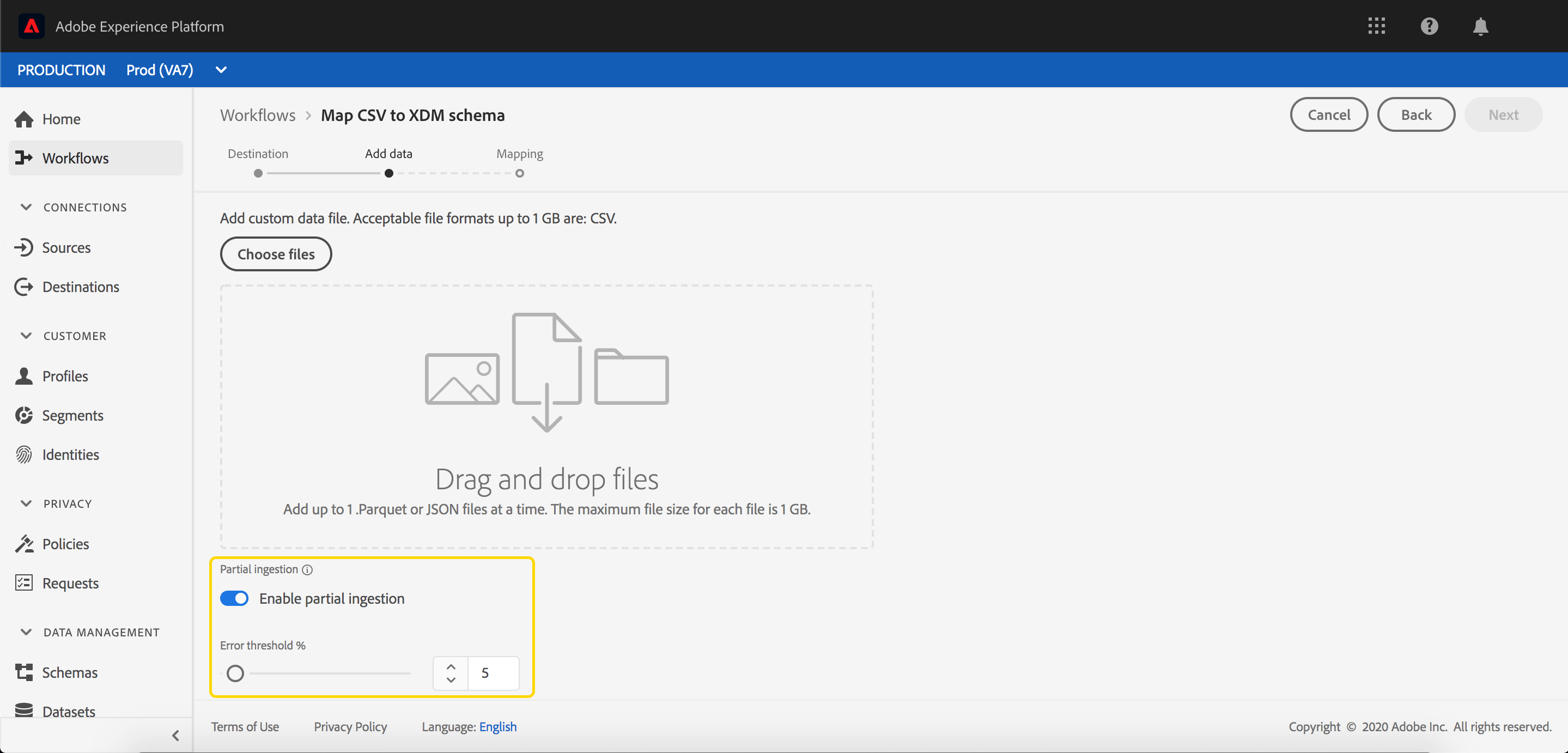Open the notifications bell
Image resolution: width=1568 pixels, height=753 pixels.
(1480, 27)
